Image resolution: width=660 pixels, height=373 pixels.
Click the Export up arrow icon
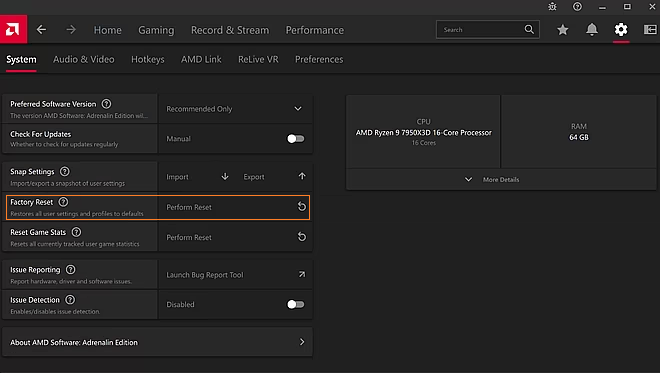302,176
